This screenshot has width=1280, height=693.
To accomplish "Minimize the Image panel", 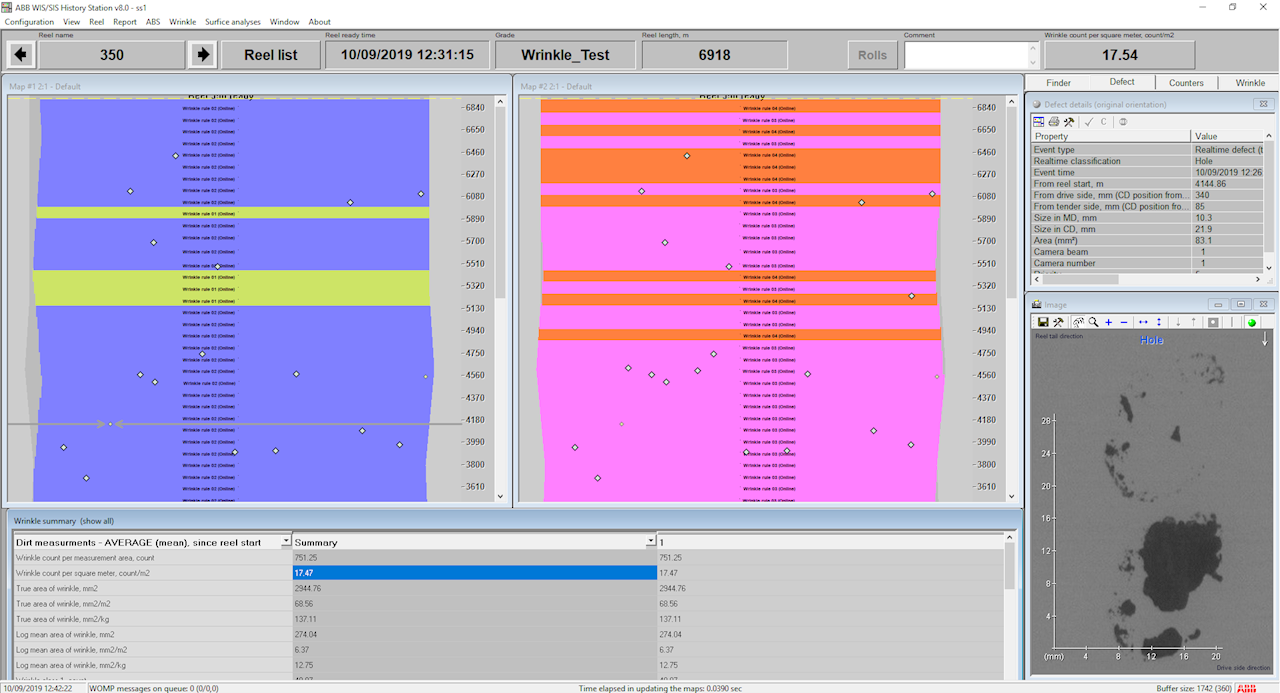I will pos(1219,304).
